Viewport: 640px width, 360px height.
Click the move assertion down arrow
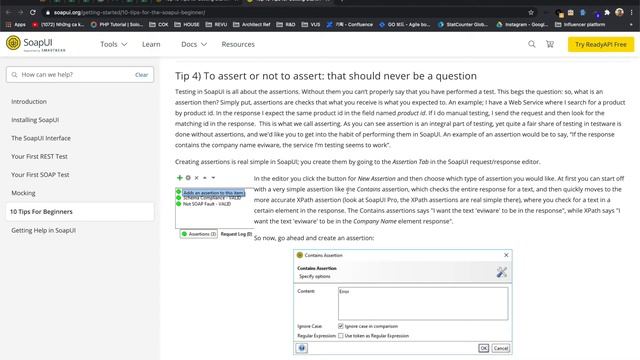(213, 178)
